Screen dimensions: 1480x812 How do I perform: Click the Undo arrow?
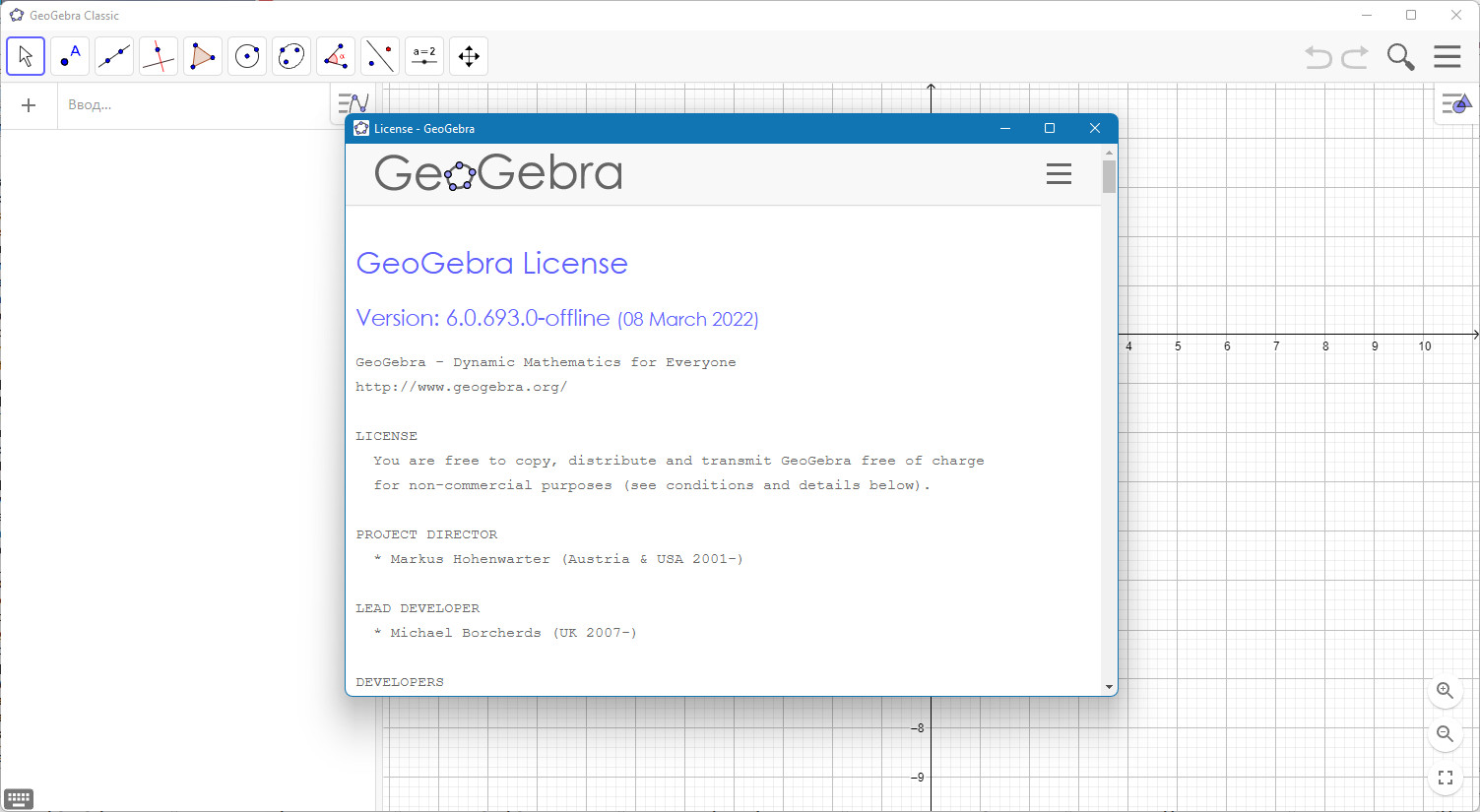click(x=1319, y=57)
